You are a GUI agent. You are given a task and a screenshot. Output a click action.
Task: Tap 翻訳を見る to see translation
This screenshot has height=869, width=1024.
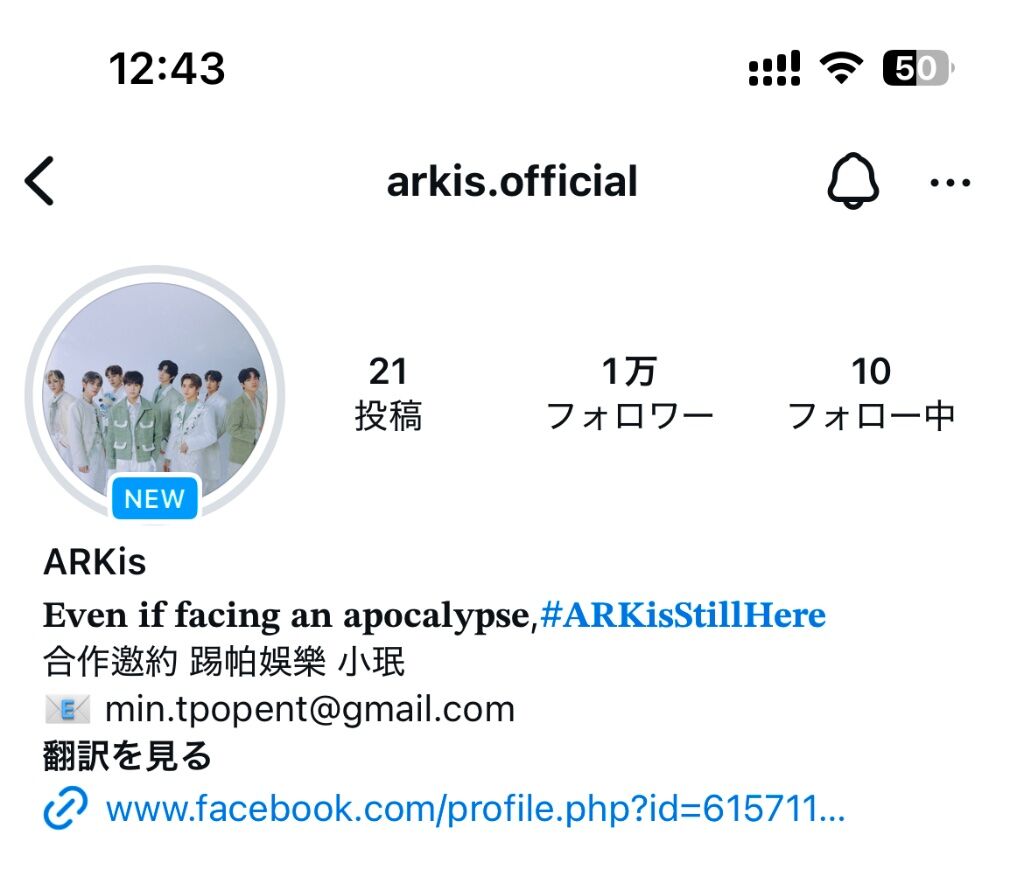[x=127, y=756]
